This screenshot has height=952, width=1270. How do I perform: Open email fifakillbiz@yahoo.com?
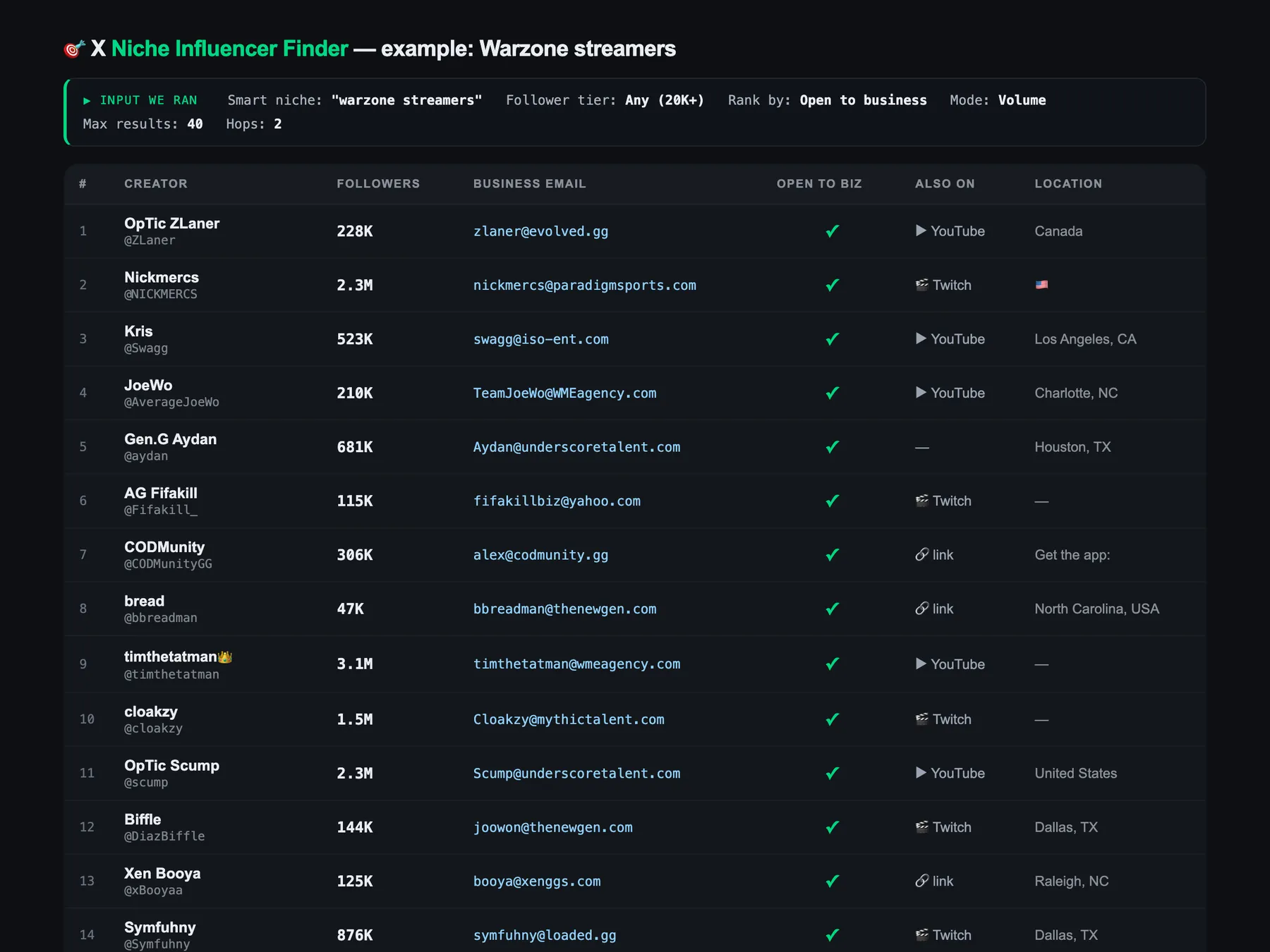click(x=557, y=501)
